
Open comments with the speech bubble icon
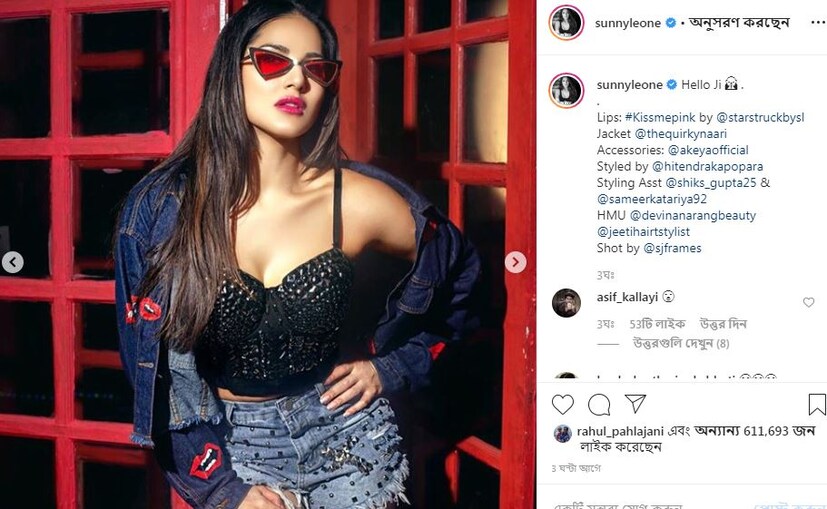[x=599, y=405]
